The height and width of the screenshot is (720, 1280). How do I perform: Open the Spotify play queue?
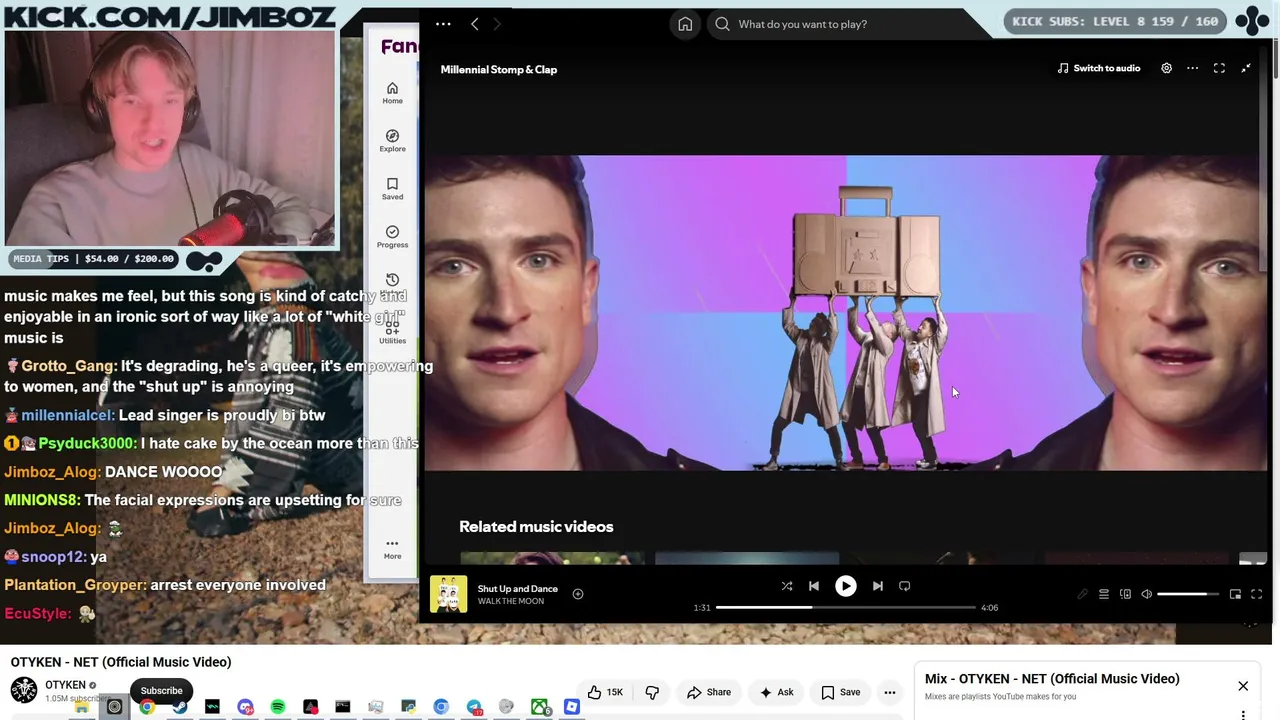click(1104, 594)
